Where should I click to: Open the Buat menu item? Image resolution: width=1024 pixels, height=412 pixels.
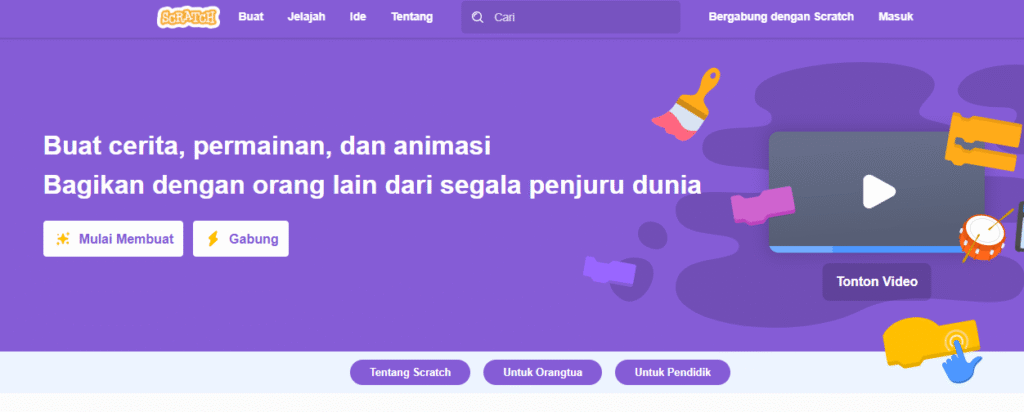pos(251,17)
